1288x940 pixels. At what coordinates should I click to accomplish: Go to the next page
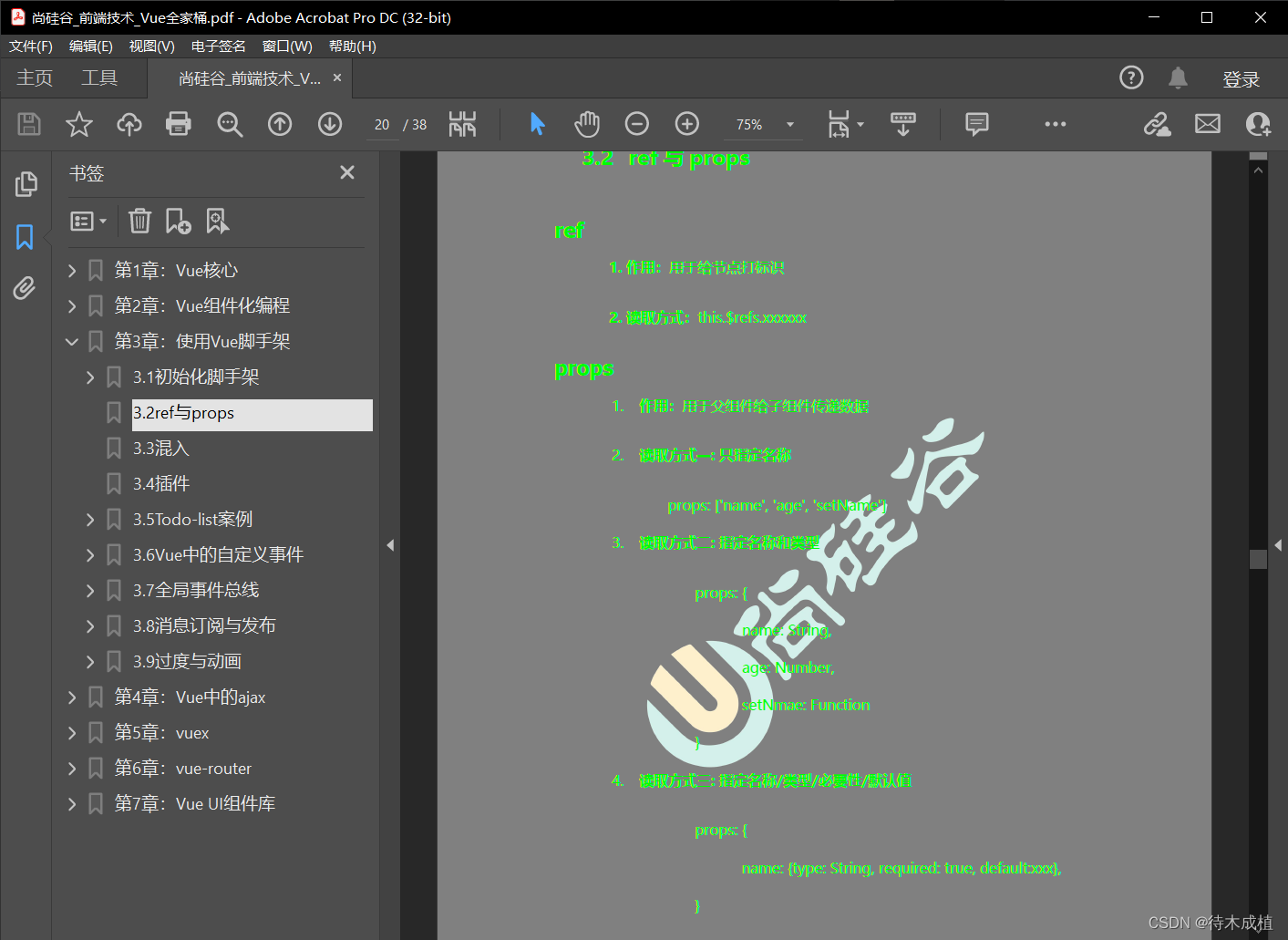(x=330, y=124)
